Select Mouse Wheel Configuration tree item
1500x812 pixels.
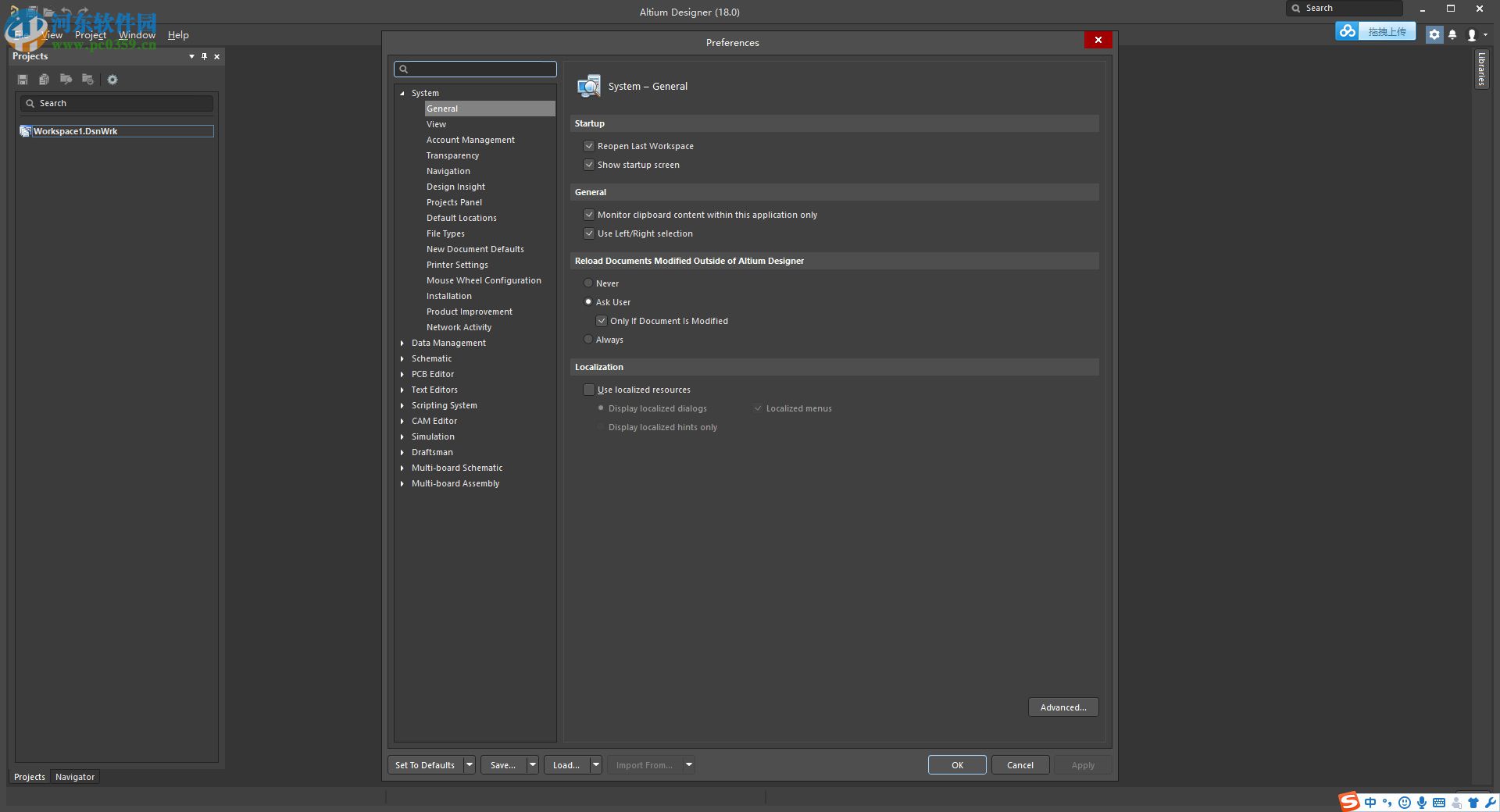click(x=484, y=280)
